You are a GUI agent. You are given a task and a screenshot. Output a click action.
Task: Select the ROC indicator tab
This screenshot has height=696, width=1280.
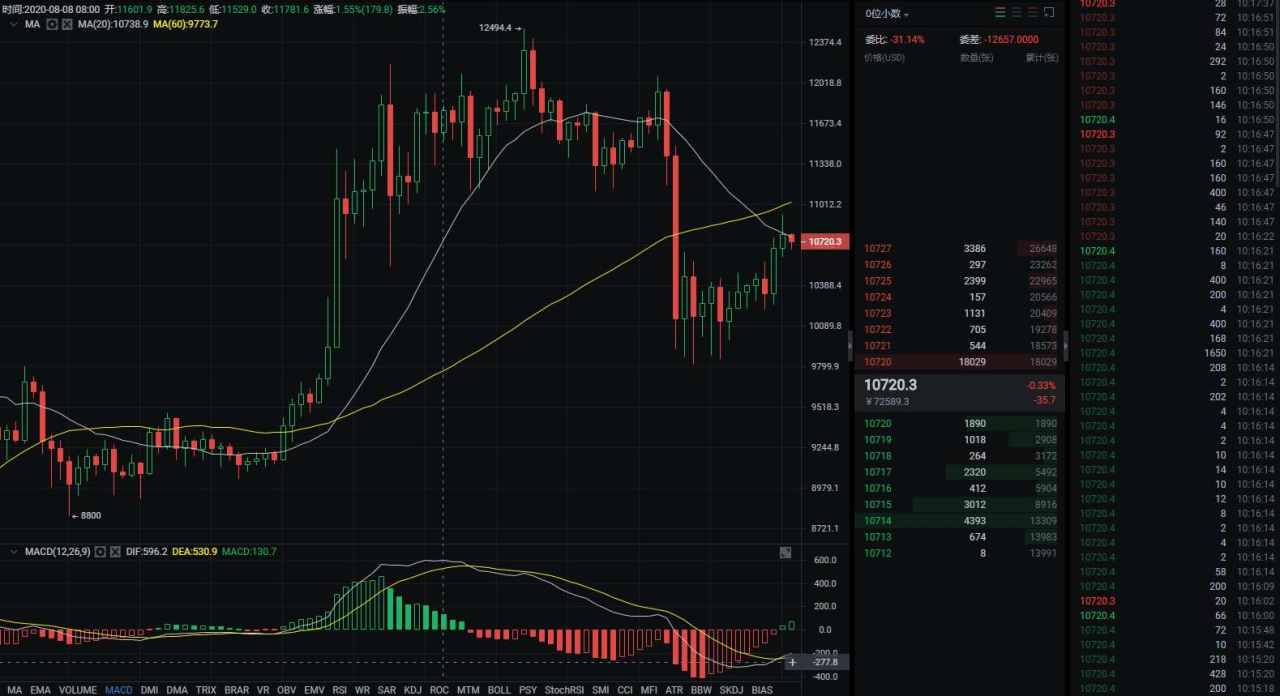click(x=439, y=690)
